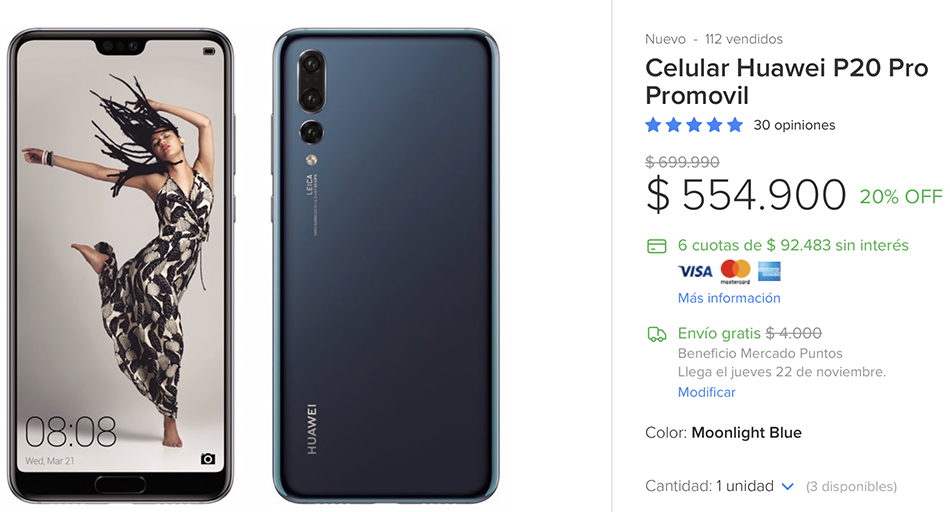This screenshot has height=512, width=950.
Task: Click the 20% OFF discount label
Action: (x=901, y=196)
